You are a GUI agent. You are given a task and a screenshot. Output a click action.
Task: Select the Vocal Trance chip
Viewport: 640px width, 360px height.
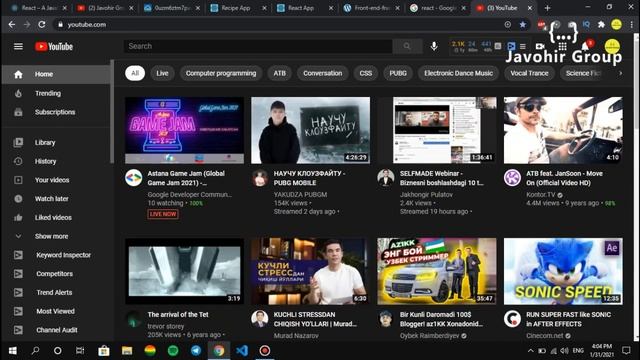[x=529, y=73]
